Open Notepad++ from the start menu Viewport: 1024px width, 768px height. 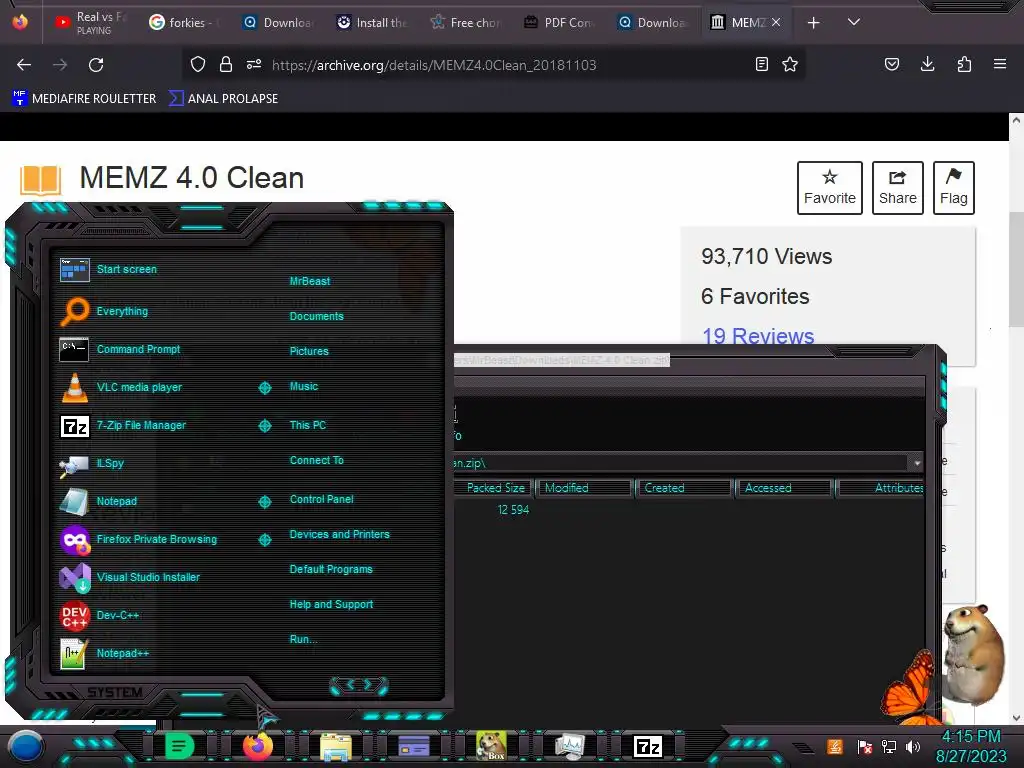[104, 653]
